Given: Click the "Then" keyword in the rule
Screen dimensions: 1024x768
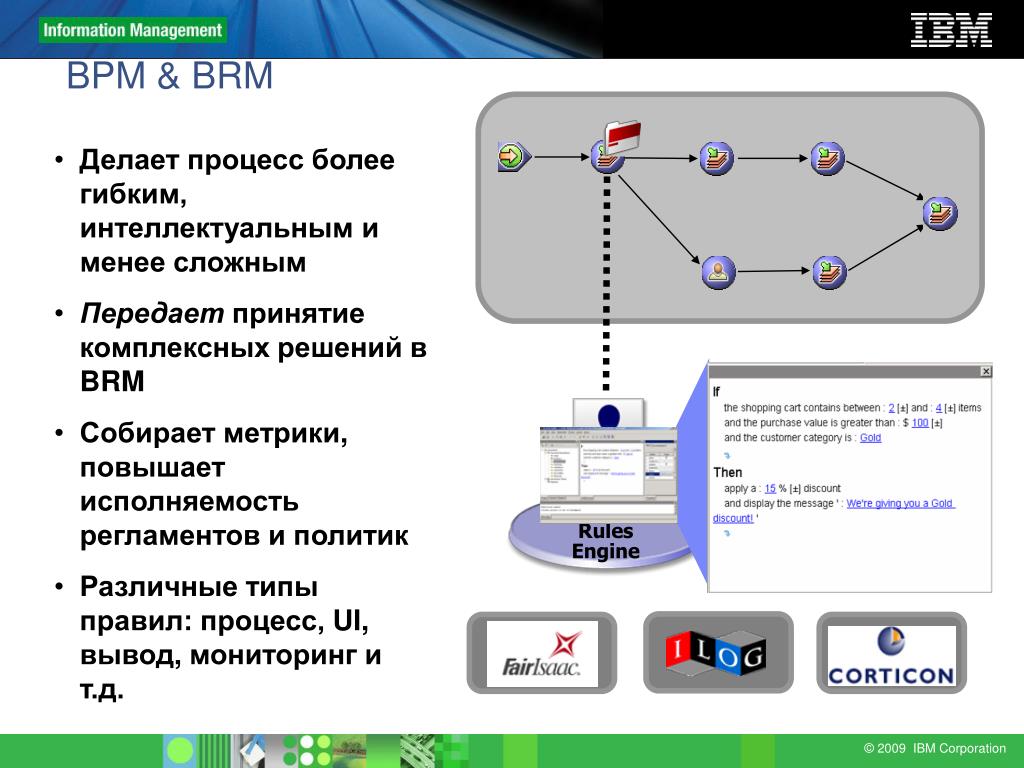Looking at the screenshot, I should pyautogui.click(x=728, y=472).
